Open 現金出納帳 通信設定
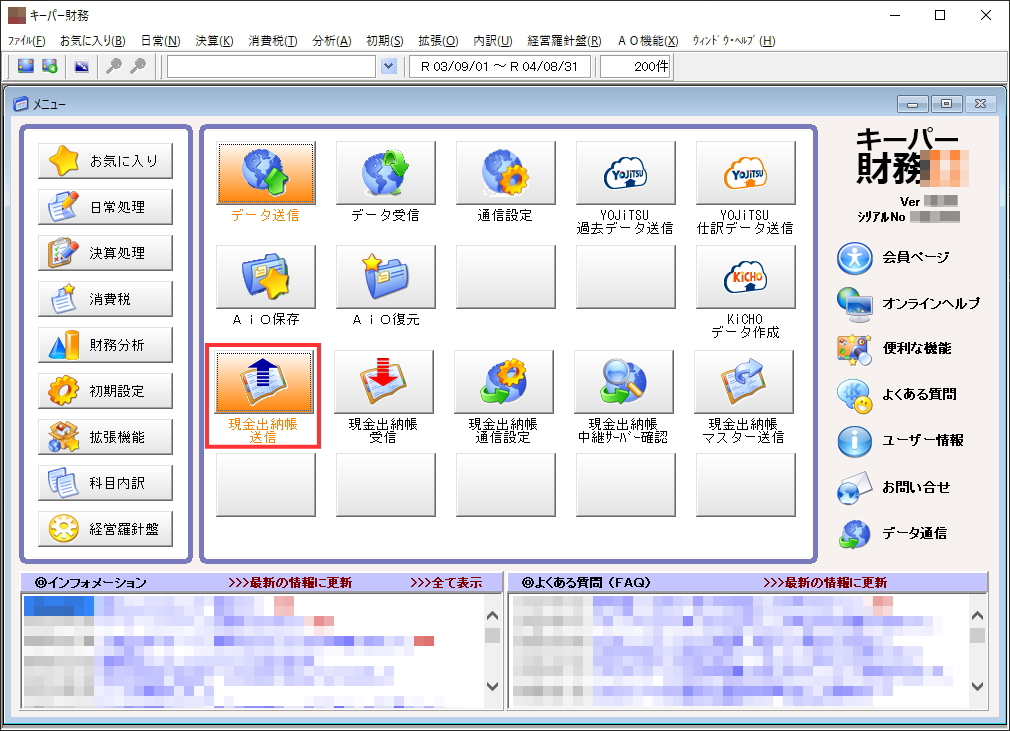Image resolution: width=1010 pixels, height=731 pixels. [x=504, y=381]
